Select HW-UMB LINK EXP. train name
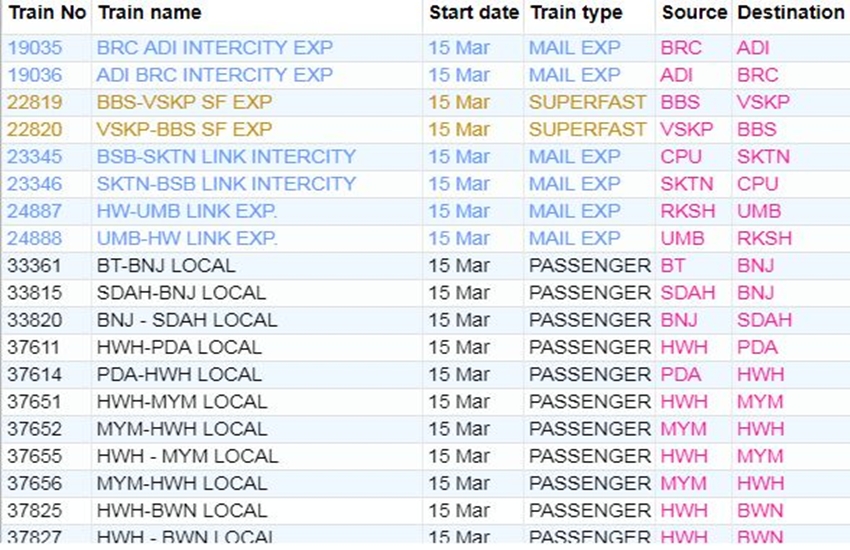 click(x=187, y=211)
